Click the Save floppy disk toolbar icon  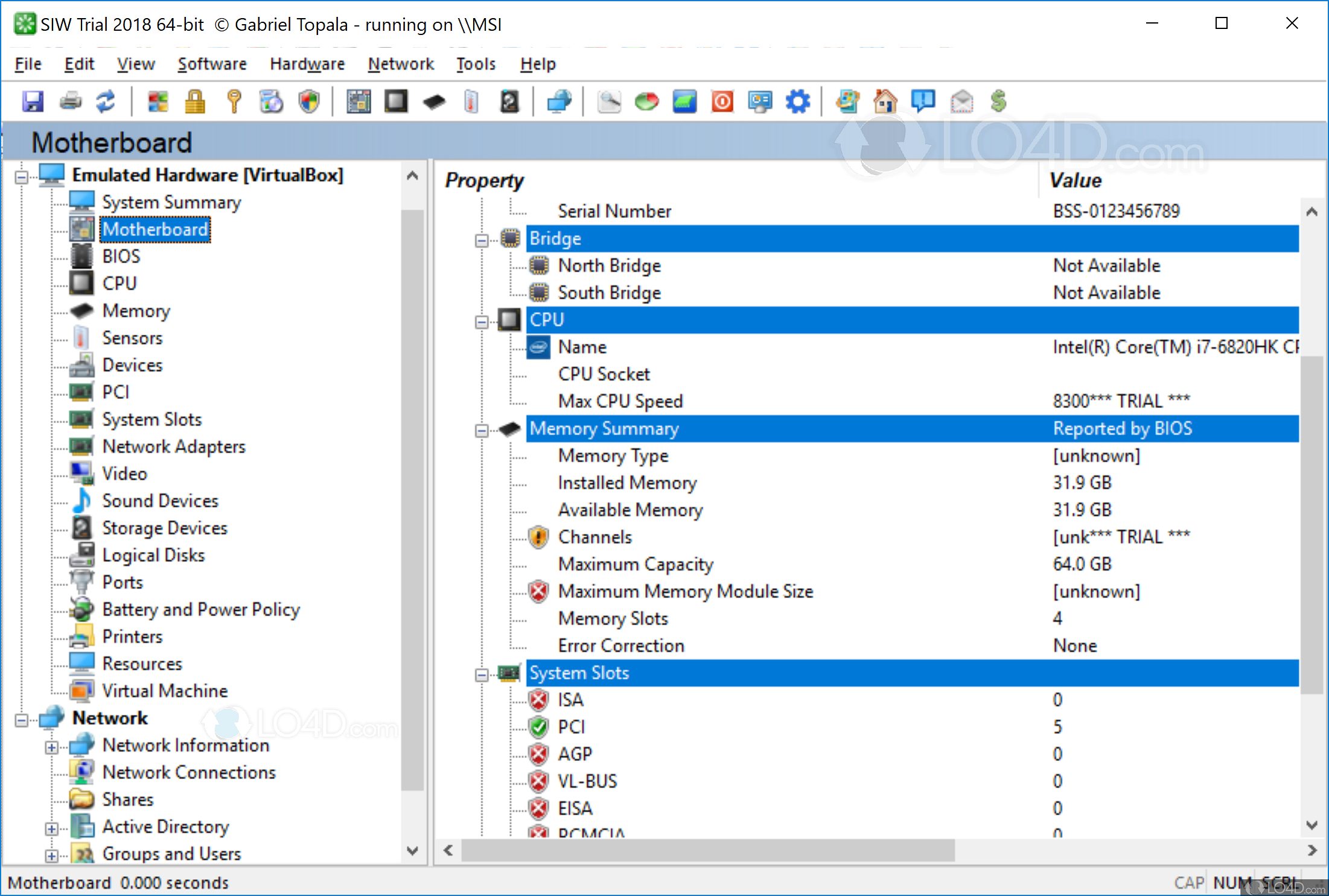click(x=33, y=101)
